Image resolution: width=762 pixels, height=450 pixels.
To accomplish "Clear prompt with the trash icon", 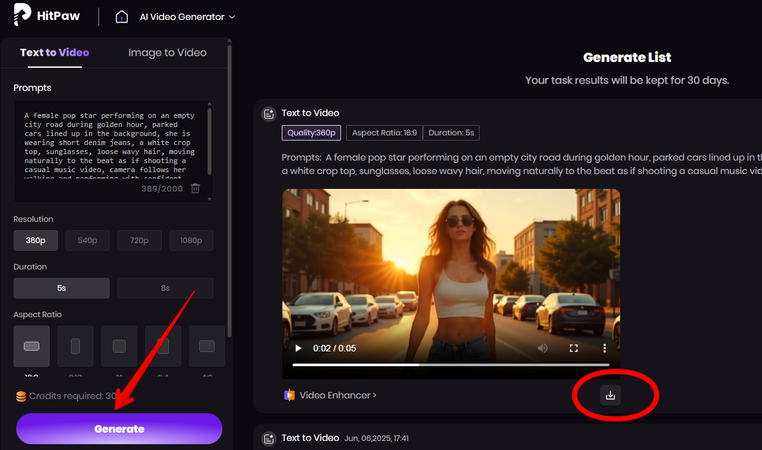I will [x=195, y=189].
